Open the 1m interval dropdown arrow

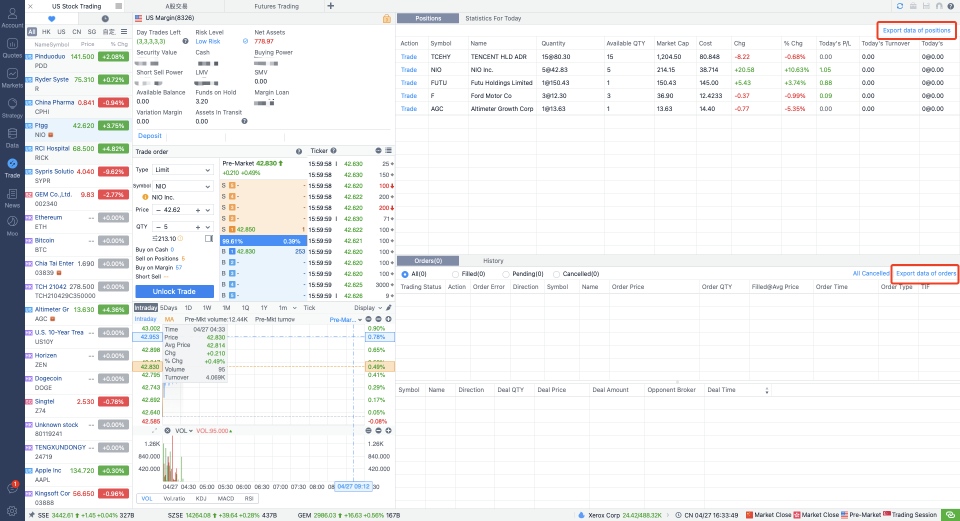[294, 308]
